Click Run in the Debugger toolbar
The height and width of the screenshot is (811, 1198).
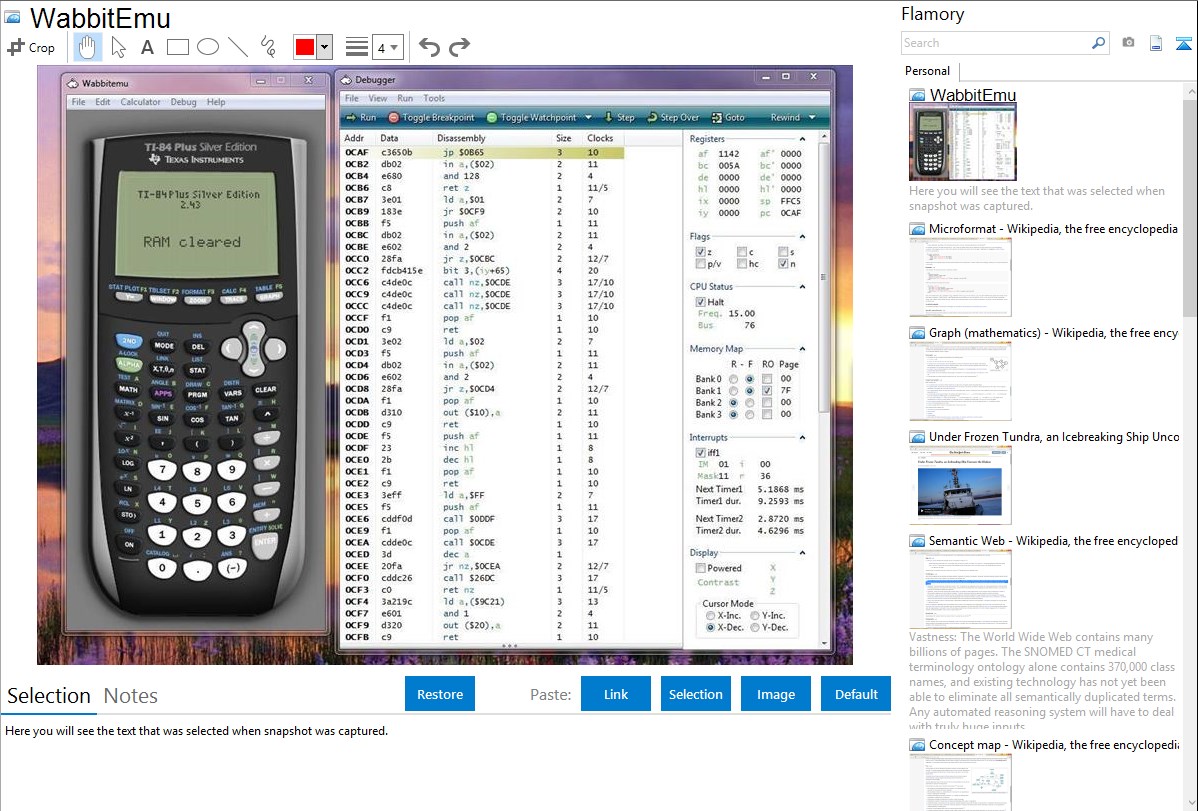(361, 118)
